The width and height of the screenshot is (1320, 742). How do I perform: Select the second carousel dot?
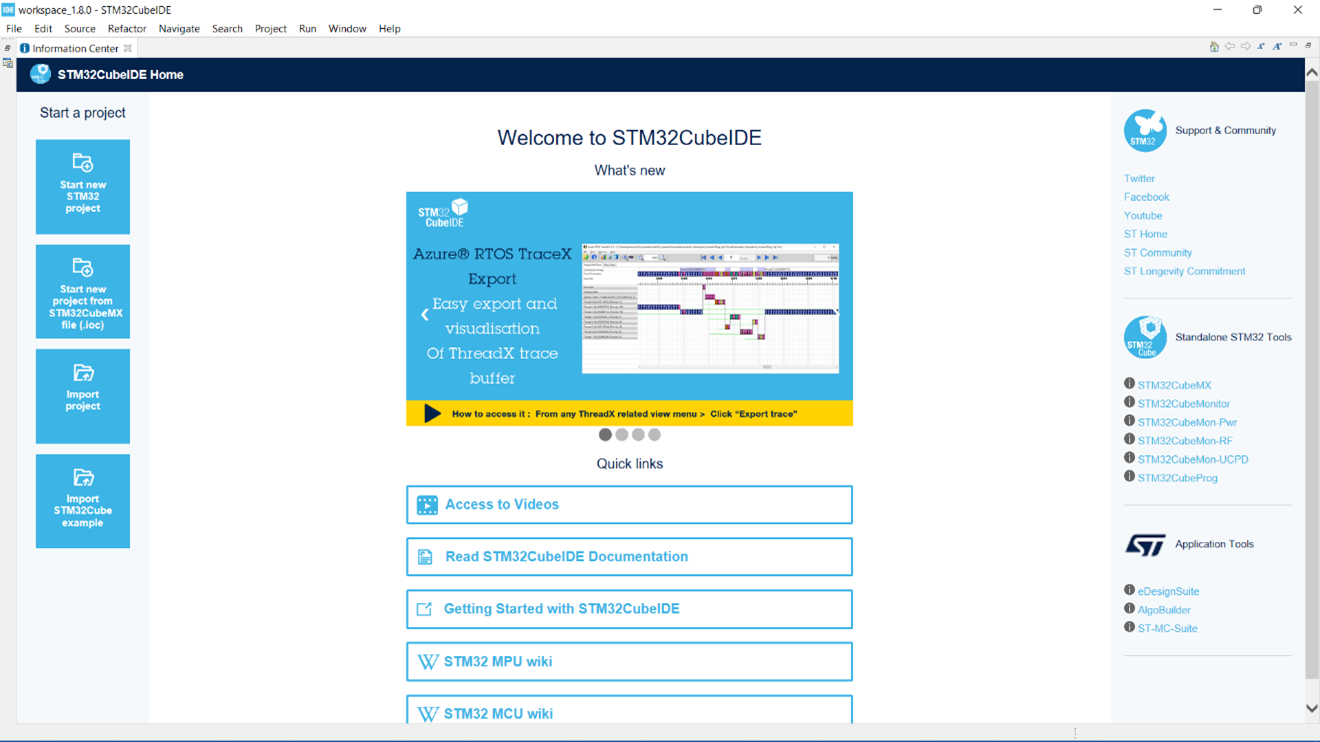[621, 434]
